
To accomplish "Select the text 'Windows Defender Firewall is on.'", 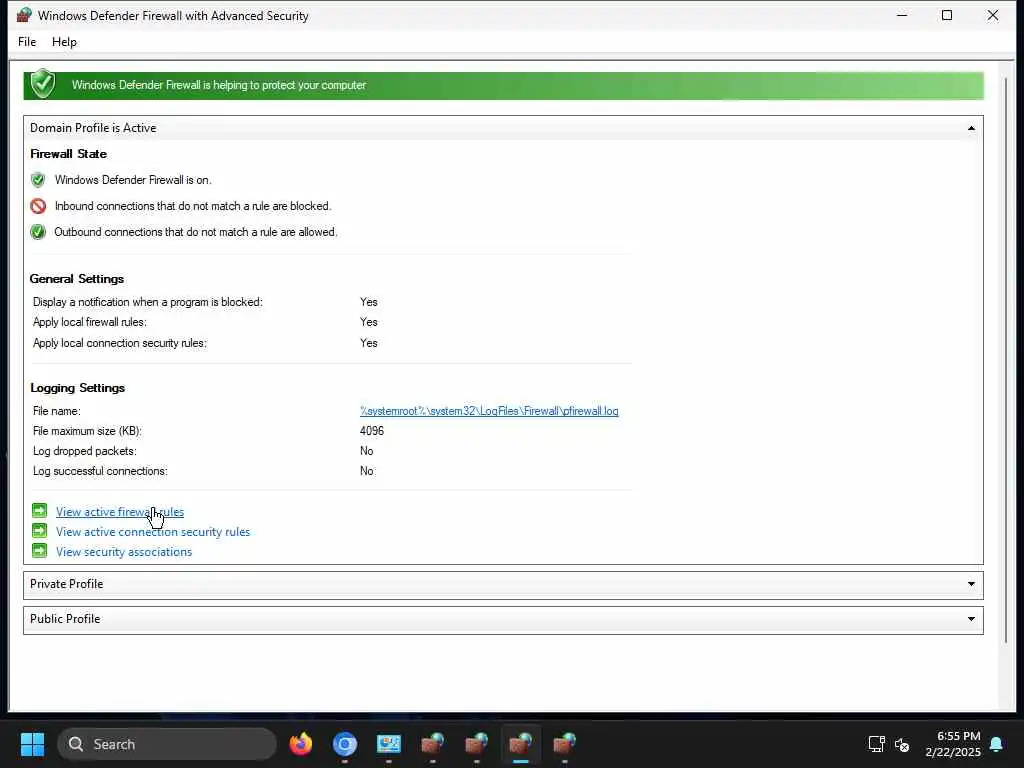I will click(x=133, y=180).
